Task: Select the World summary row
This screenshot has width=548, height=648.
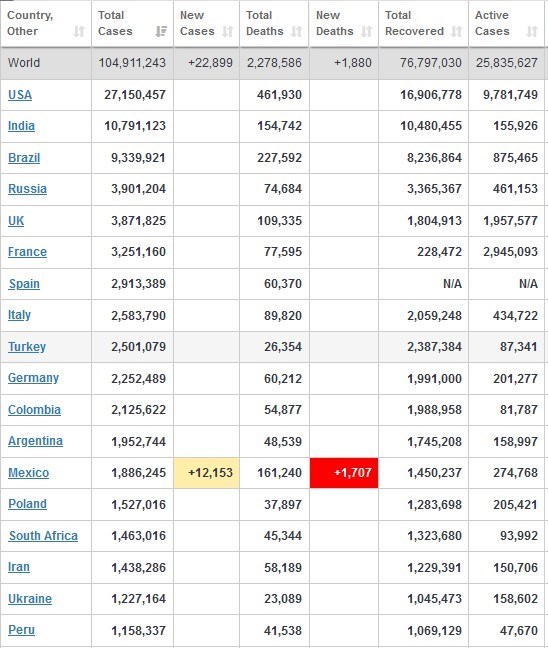Action: coord(272,63)
